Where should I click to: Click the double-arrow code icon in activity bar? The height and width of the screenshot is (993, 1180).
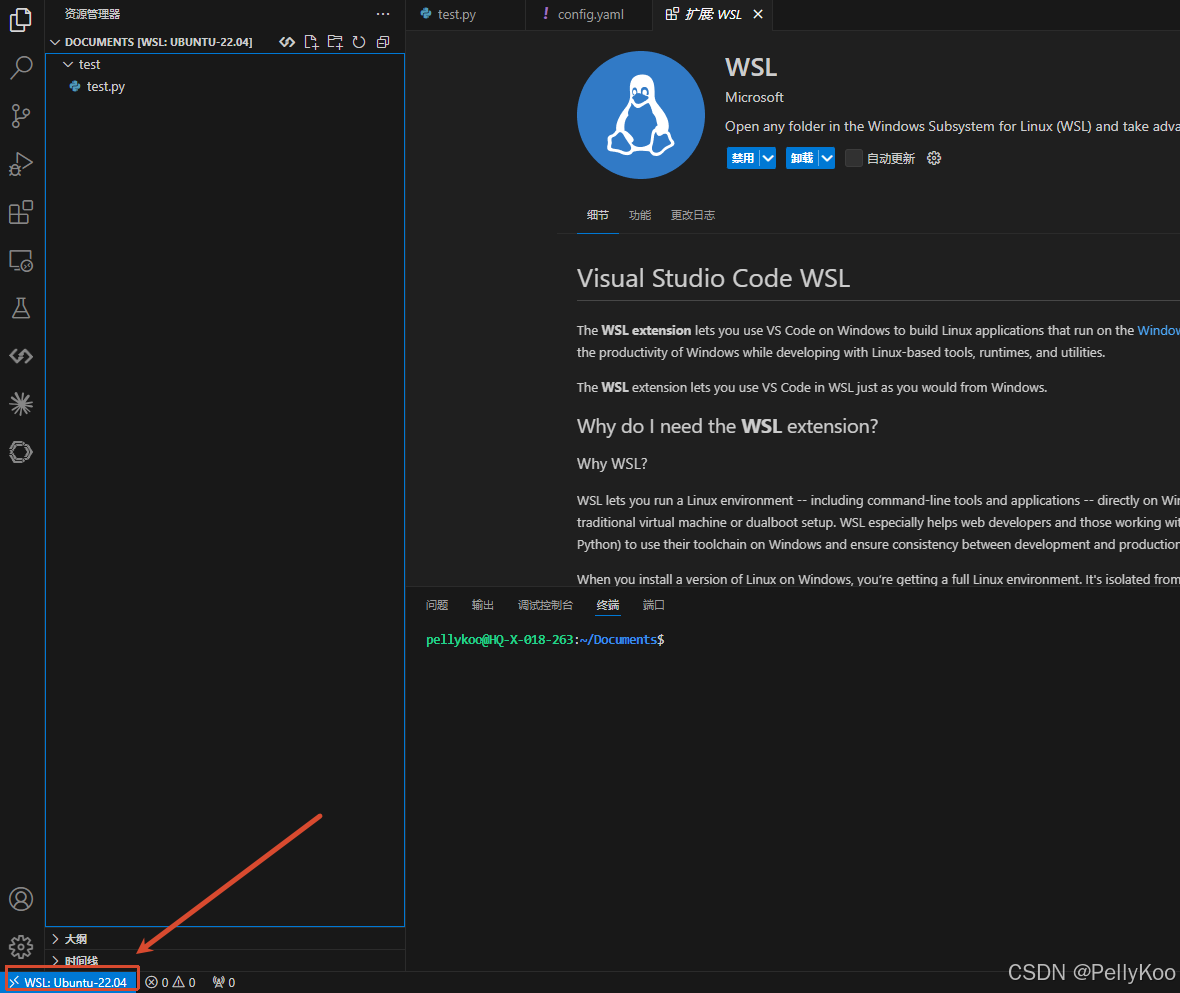coord(21,356)
